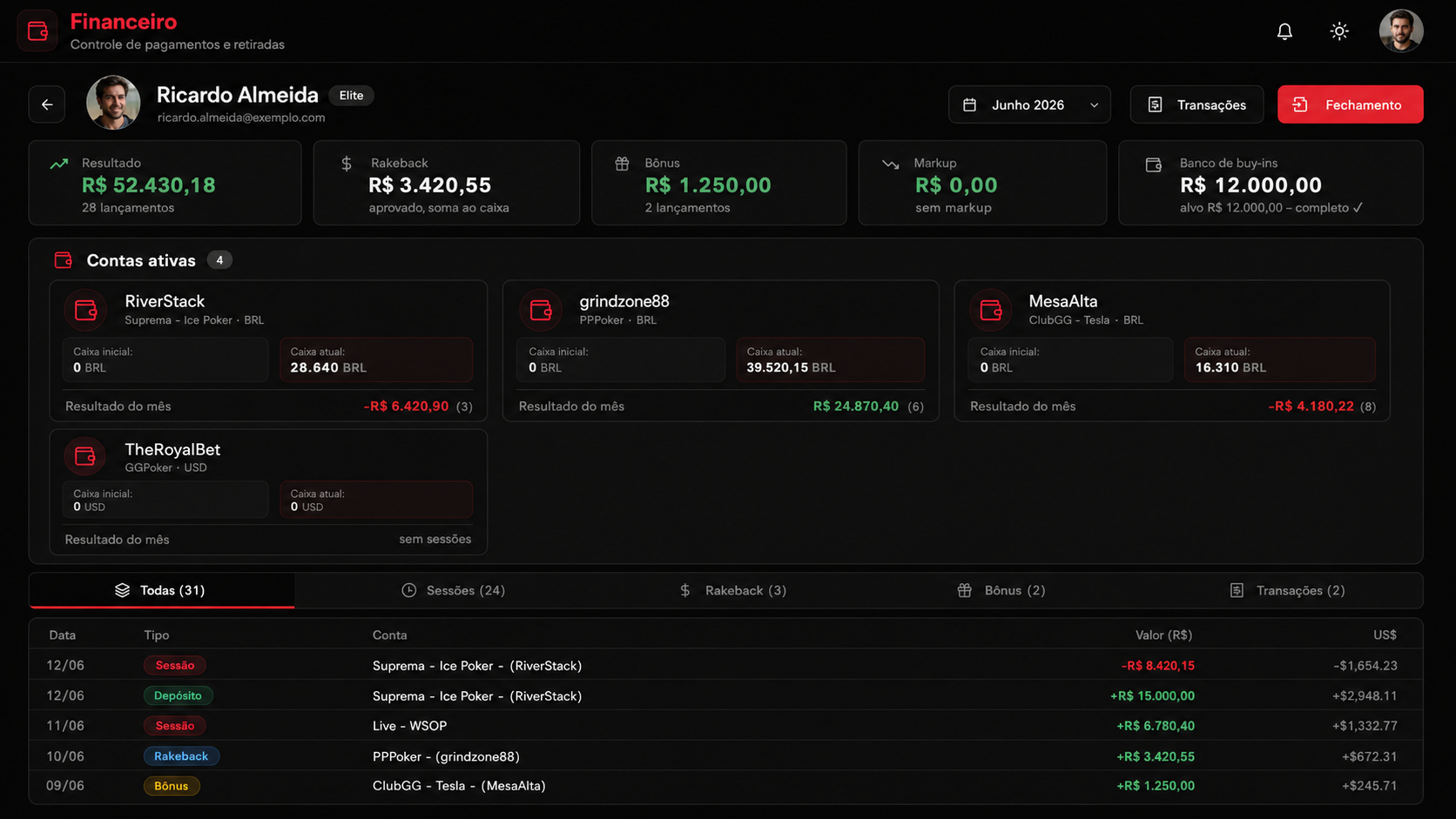Image resolution: width=1456 pixels, height=819 pixels.
Task: Click the Valor (R$) column header
Action: pyautogui.click(x=1163, y=635)
